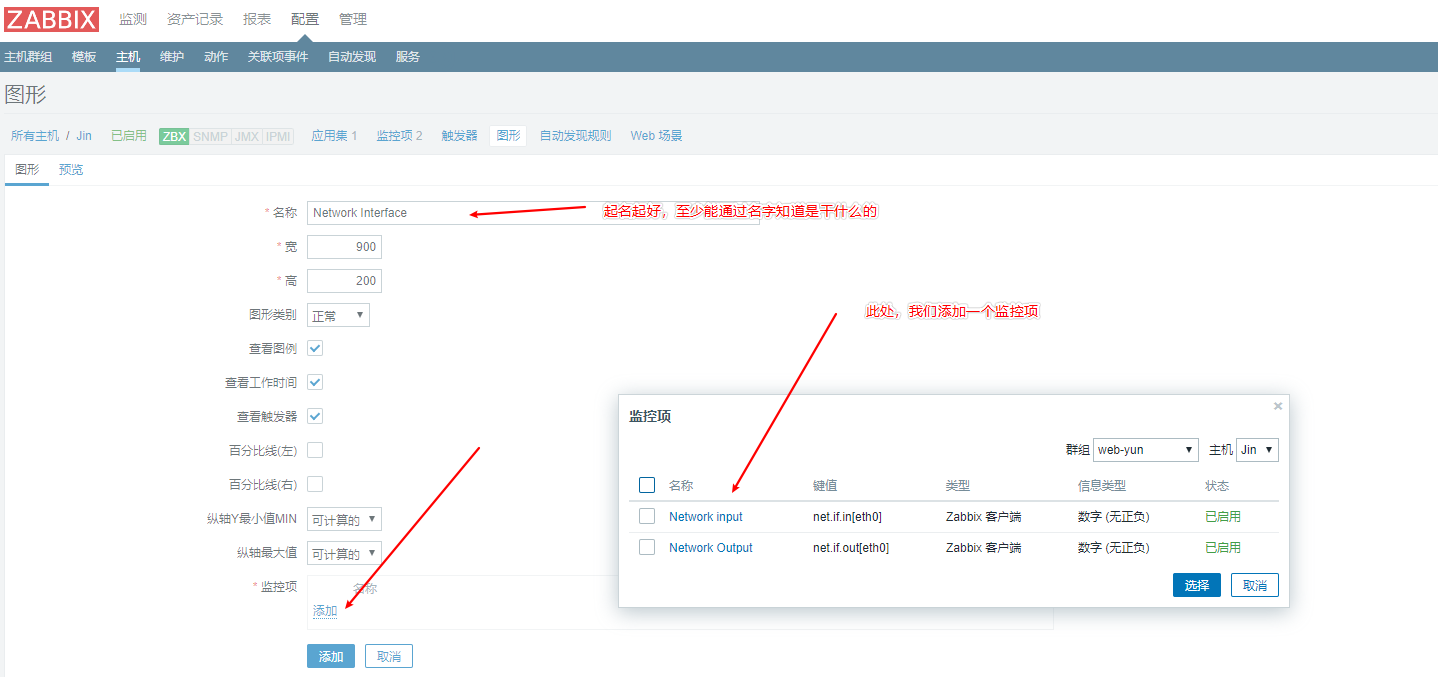
Task: Enable the 百分比线(左) checkbox
Action: [315, 450]
